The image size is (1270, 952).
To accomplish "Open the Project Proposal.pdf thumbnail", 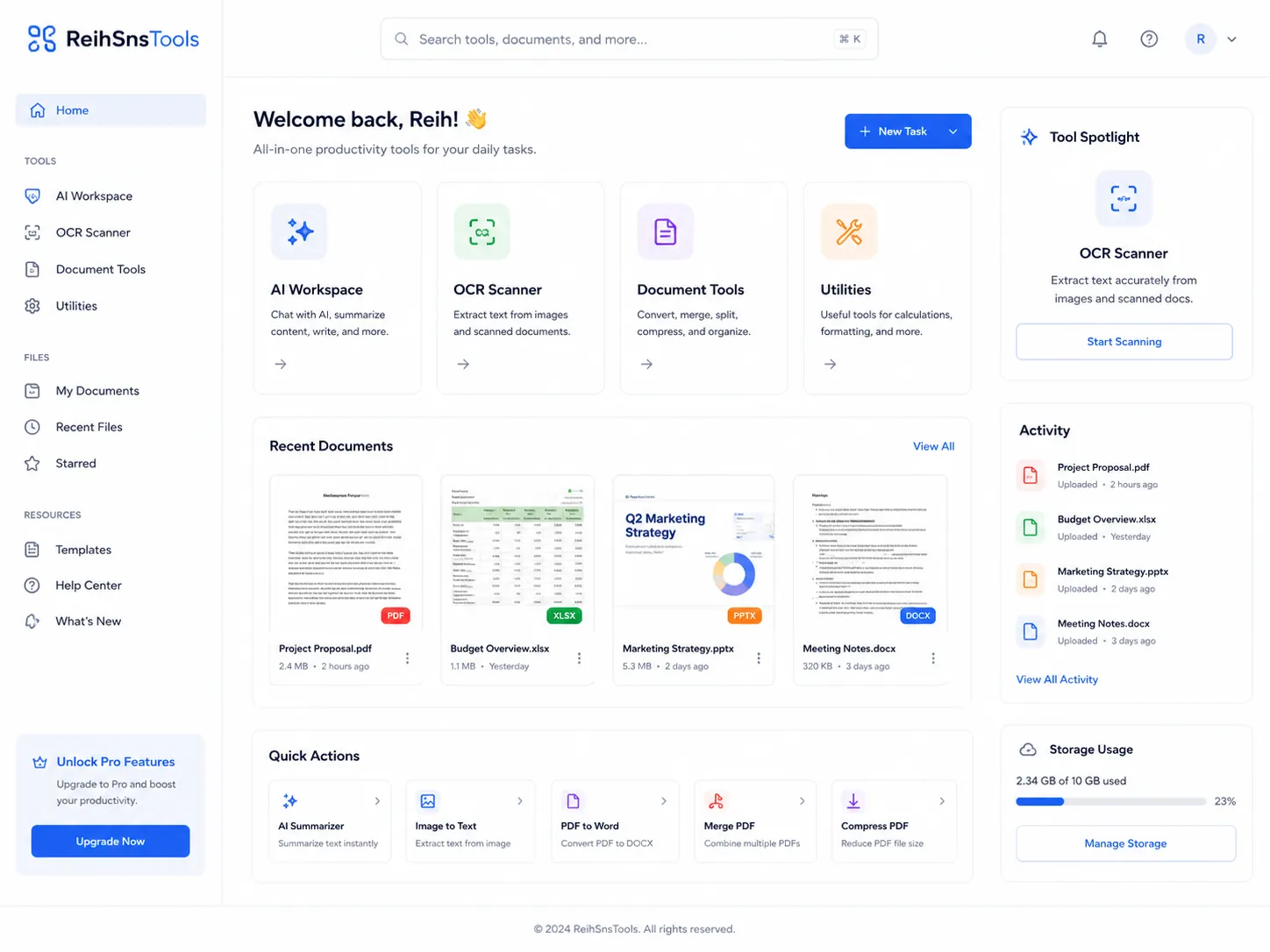I will pos(346,553).
